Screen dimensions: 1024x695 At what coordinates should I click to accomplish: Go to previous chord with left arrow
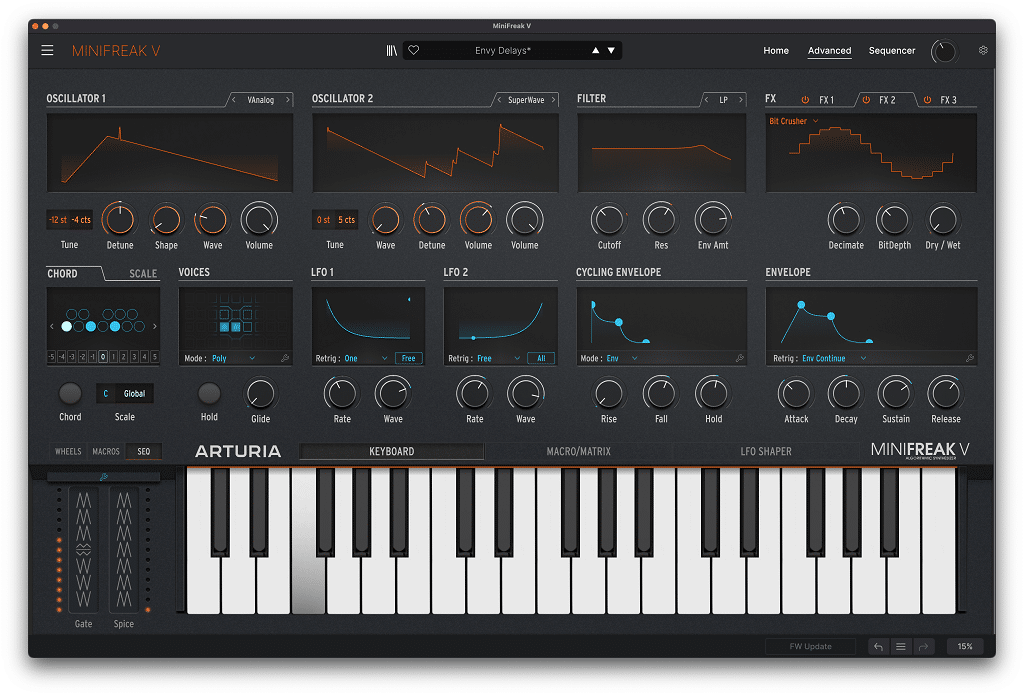coord(52,326)
